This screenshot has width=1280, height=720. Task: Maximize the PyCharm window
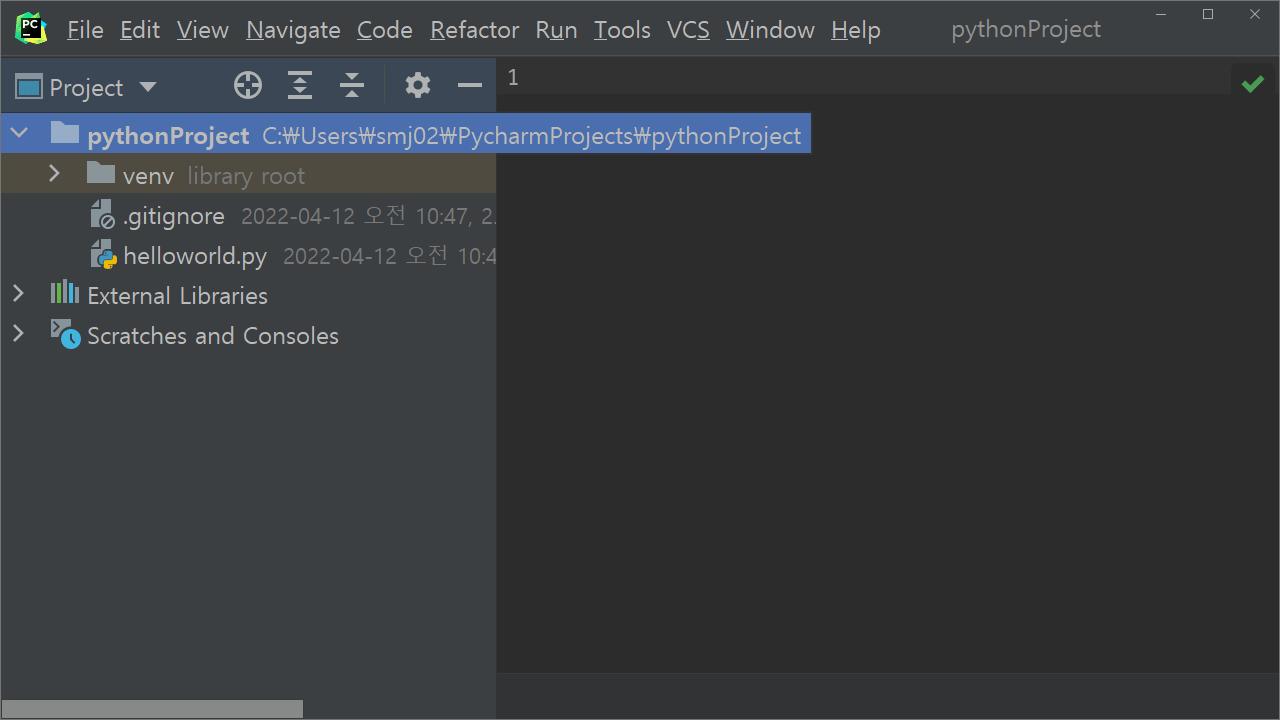point(1208,14)
